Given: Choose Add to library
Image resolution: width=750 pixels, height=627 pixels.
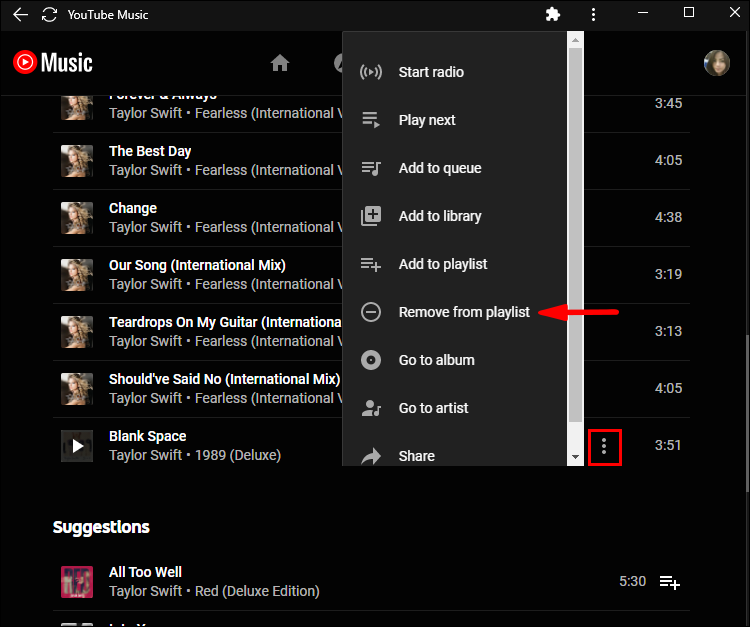Looking at the screenshot, I should [x=454, y=216].
